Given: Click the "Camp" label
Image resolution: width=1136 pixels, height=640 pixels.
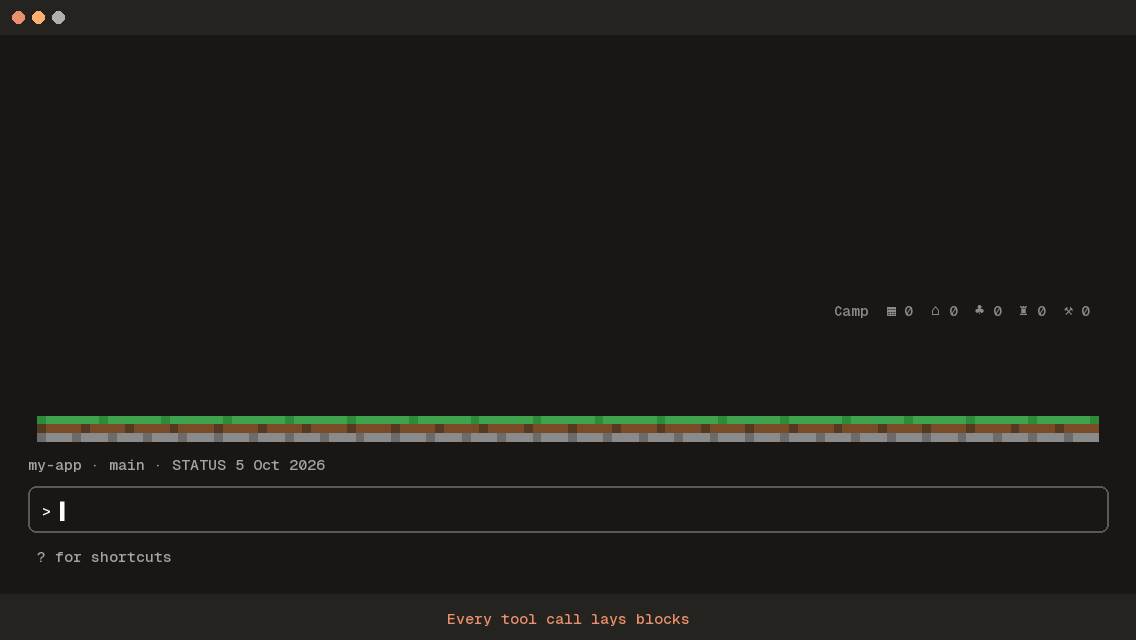Looking at the screenshot, I should 851,312.
